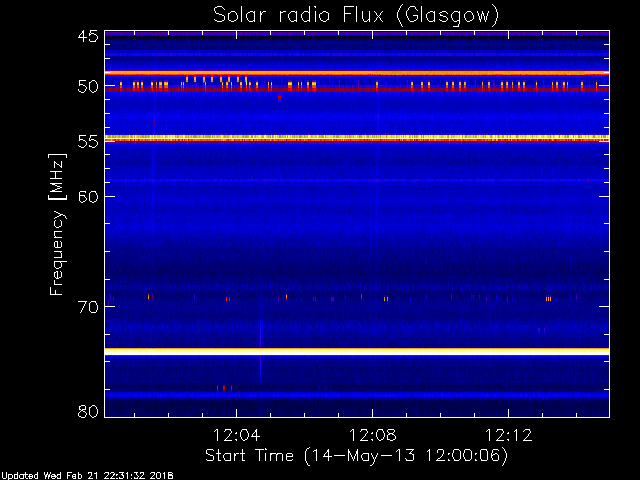Click the 60 frequency tick label
640x480 pixels.
click(87, 196)
